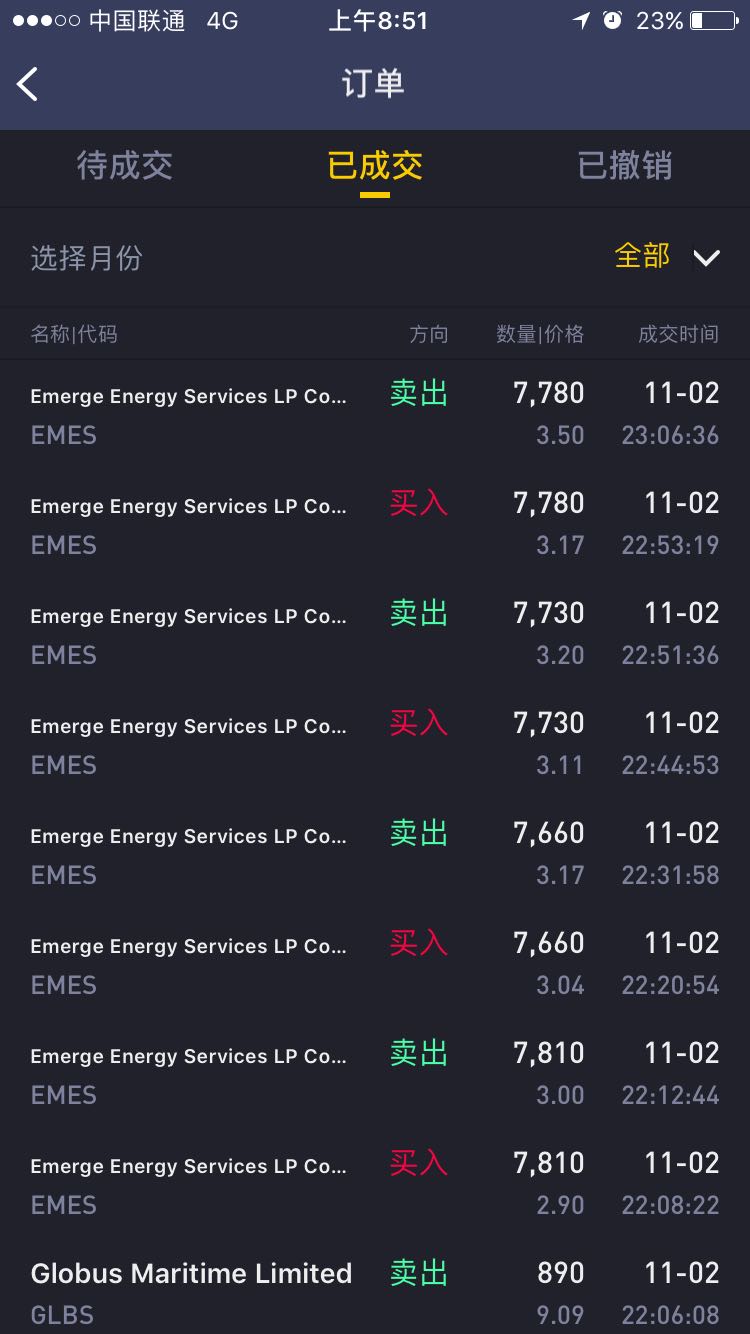This screenshot has width=750, height=1334.
Task: Open the EMES sell order at 23:06:36
Action: pyautogui.click(x=375, y=414)
